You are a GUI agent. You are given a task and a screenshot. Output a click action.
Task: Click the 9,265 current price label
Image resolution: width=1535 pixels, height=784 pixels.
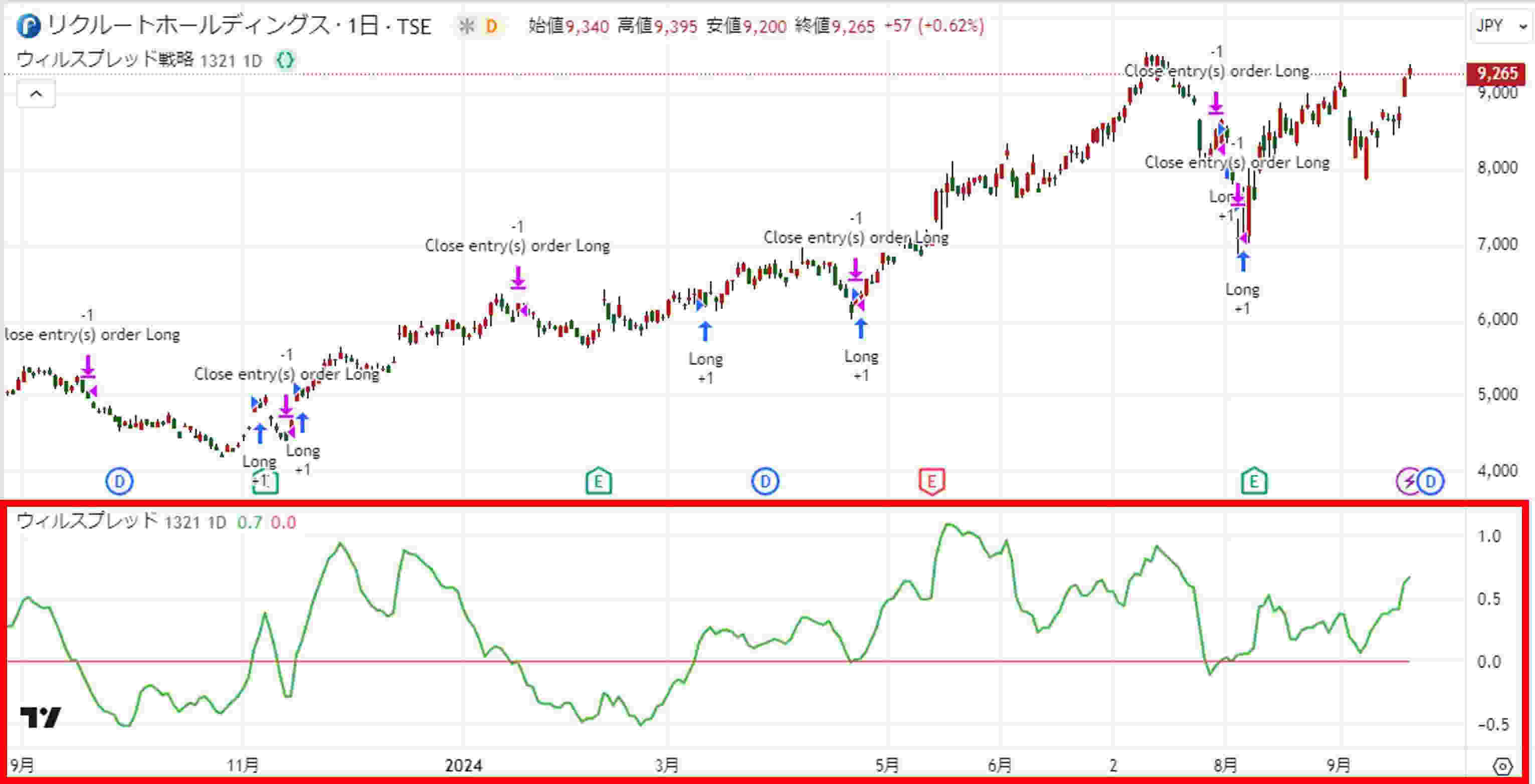pyautogui.click(x=1497, y=73)
